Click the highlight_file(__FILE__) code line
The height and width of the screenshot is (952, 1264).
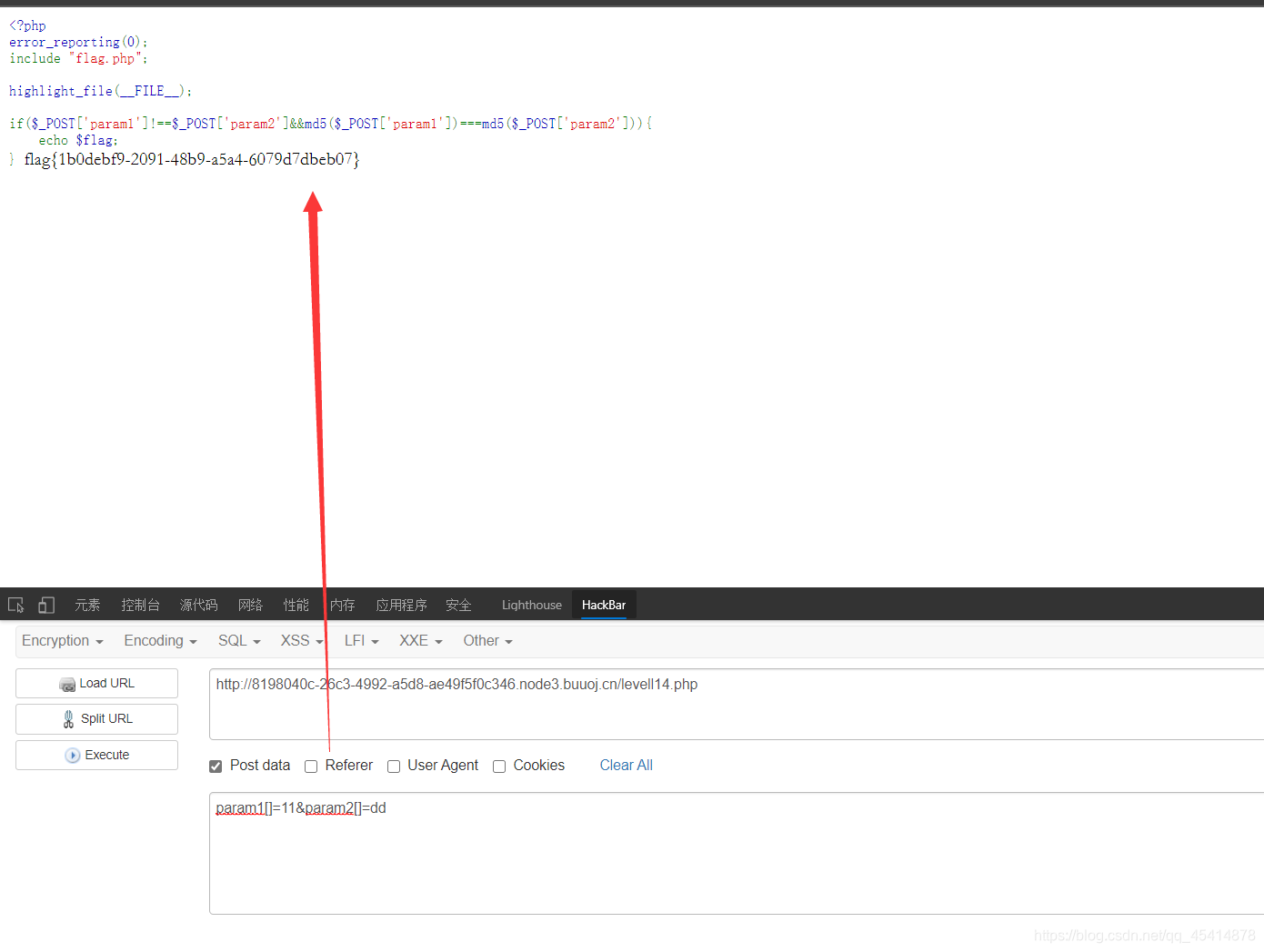point(100,91)
